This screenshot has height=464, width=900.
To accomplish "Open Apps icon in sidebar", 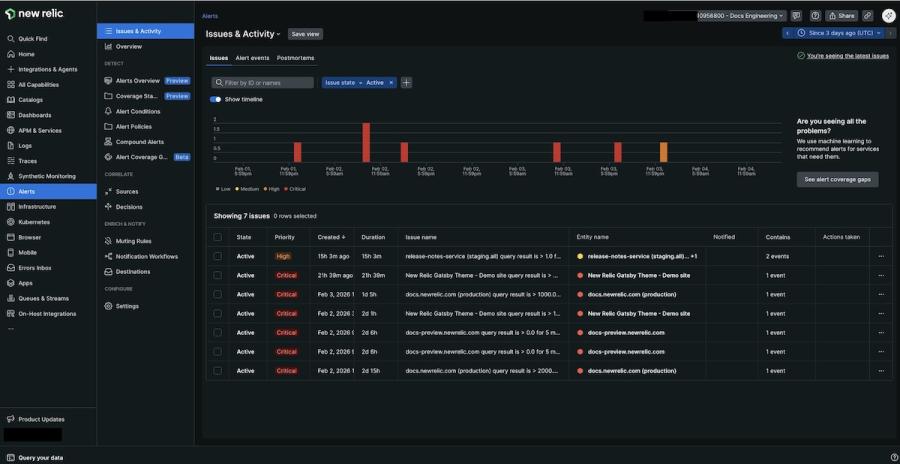I will tap(10, 283).
